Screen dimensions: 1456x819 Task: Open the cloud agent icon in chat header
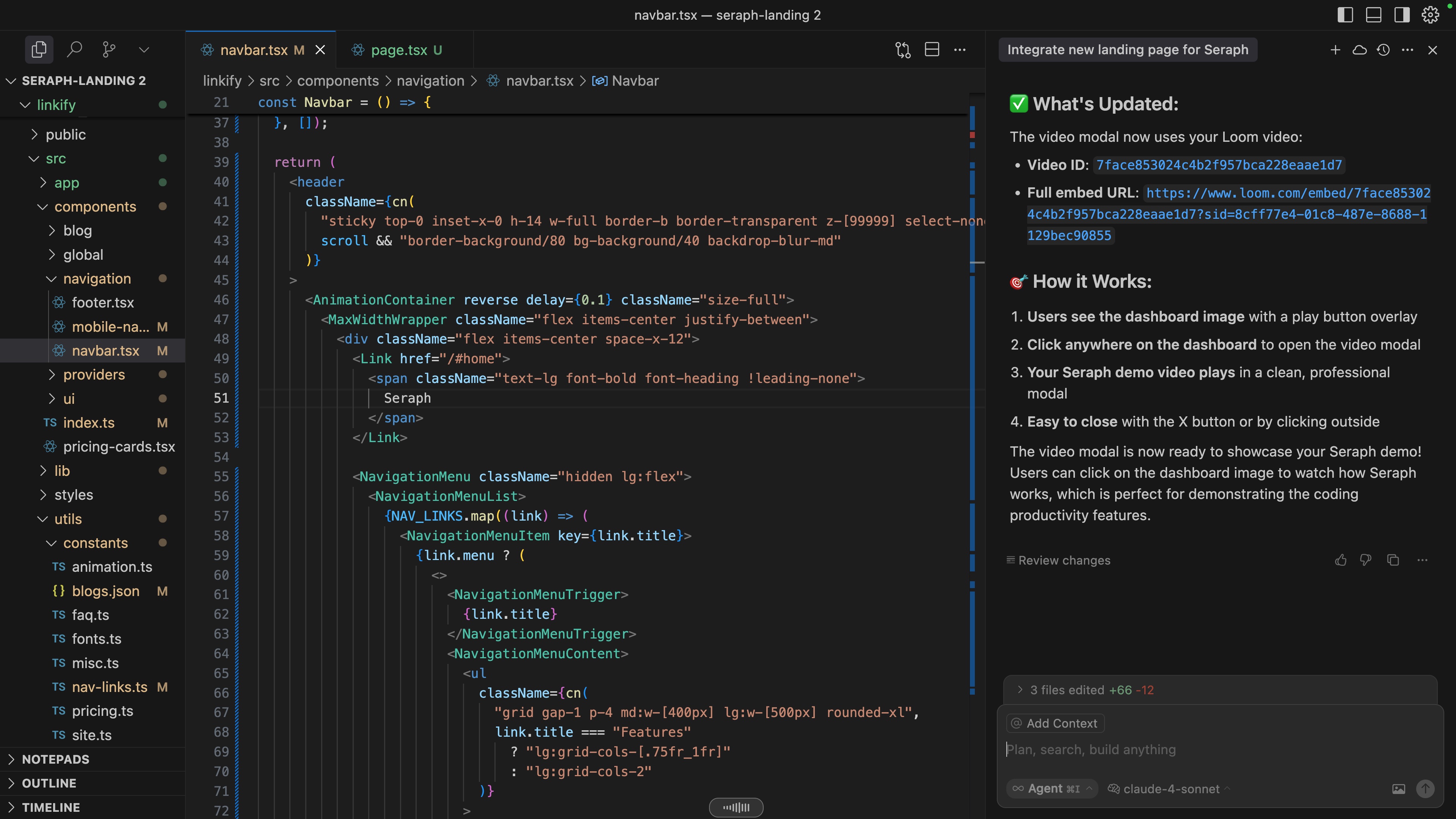point(1359,50)
